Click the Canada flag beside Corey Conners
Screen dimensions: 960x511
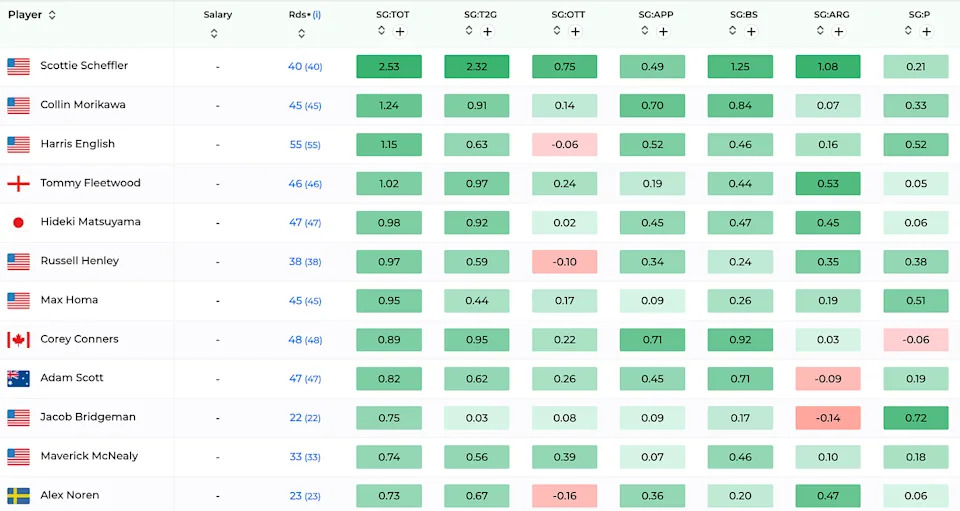pos(19,340)
